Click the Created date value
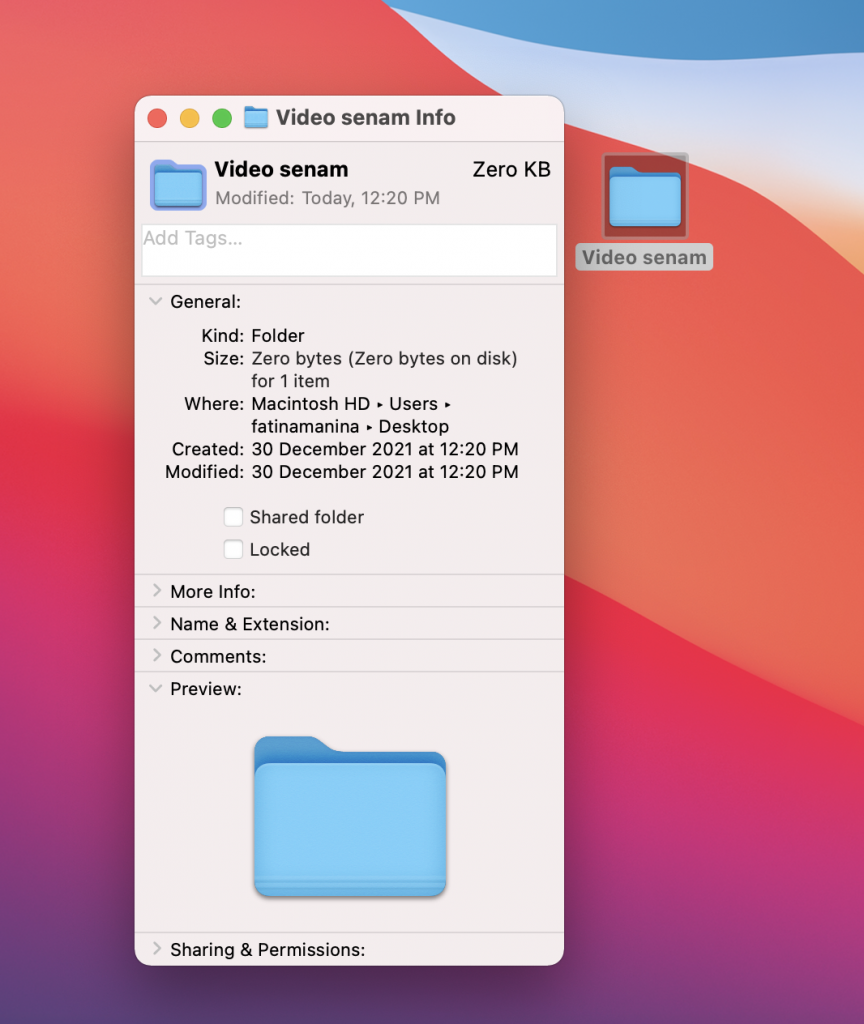Viewport: 864px width, 1024px height. (385, 449)
